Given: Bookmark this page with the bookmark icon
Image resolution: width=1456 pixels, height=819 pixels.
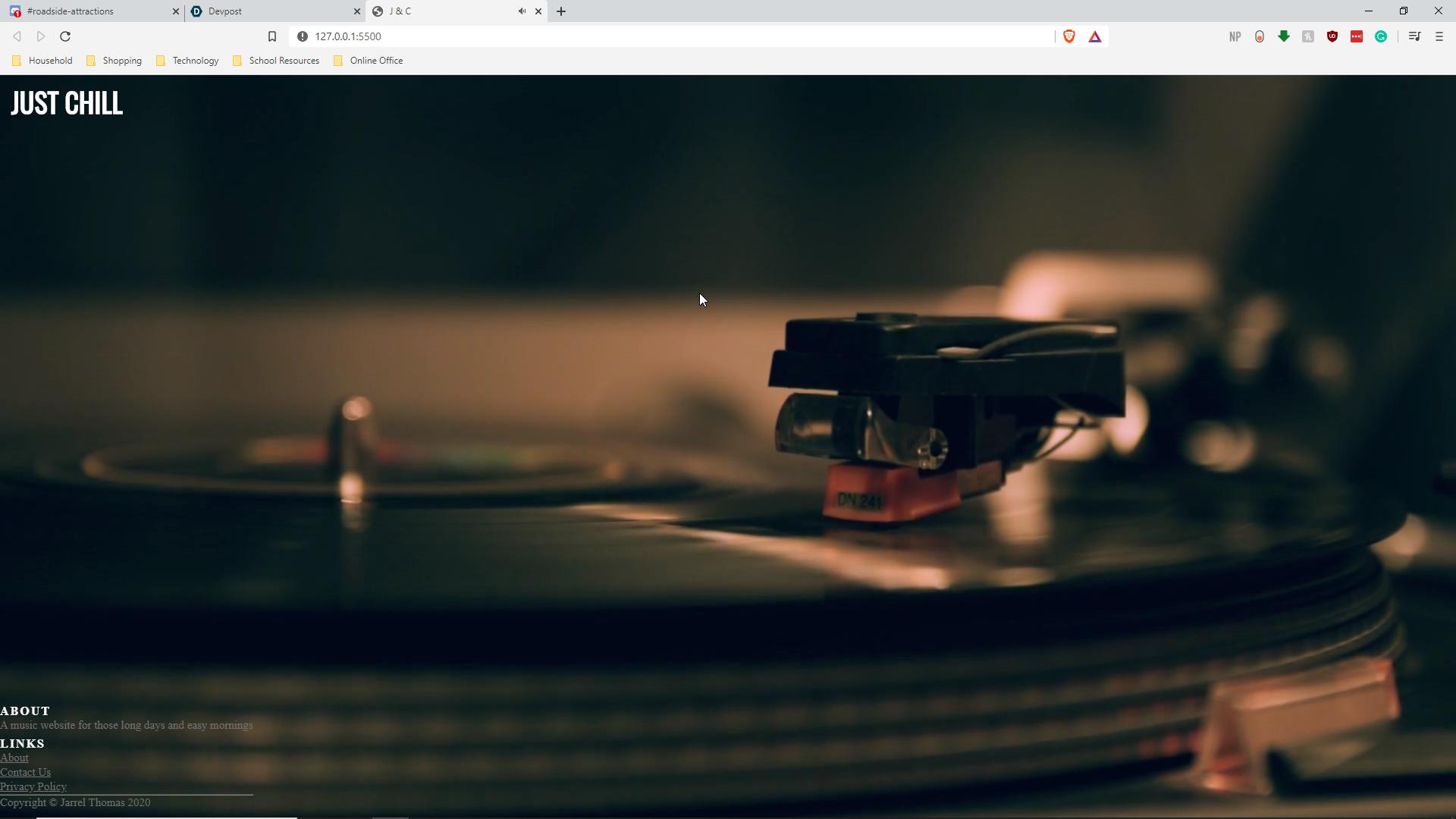Looking at the screenshot, I should (272, 36).
